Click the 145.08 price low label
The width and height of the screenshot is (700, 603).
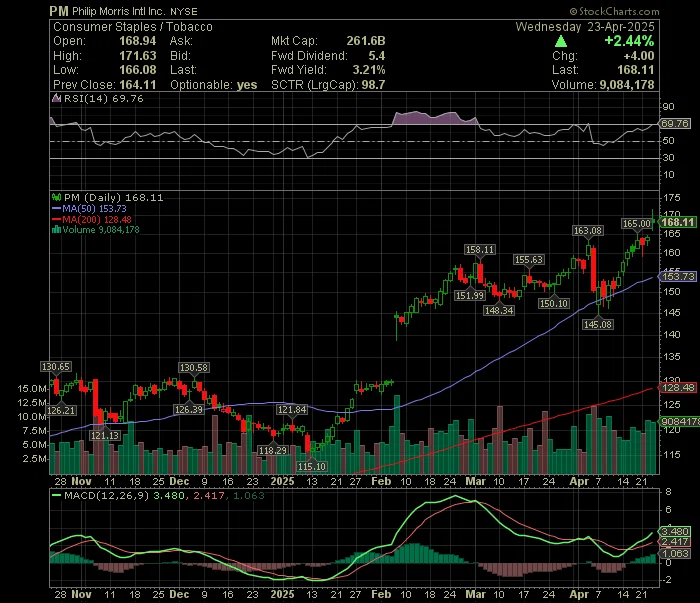pos(598,324)
